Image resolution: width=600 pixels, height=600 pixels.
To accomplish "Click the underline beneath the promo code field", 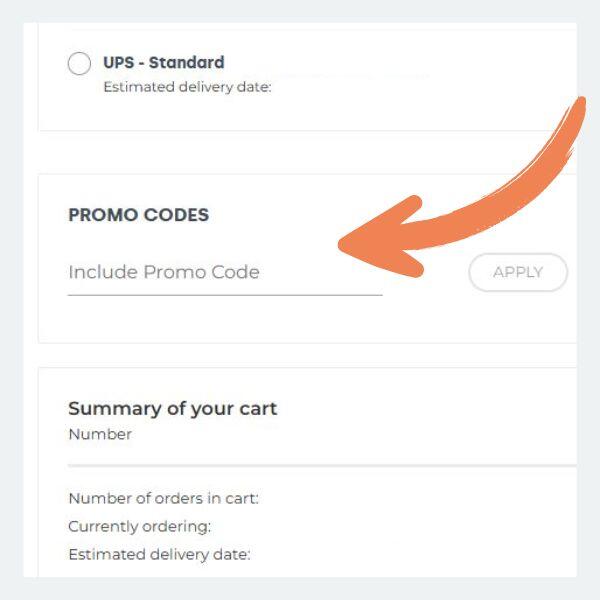I will (x=224, y=295).
